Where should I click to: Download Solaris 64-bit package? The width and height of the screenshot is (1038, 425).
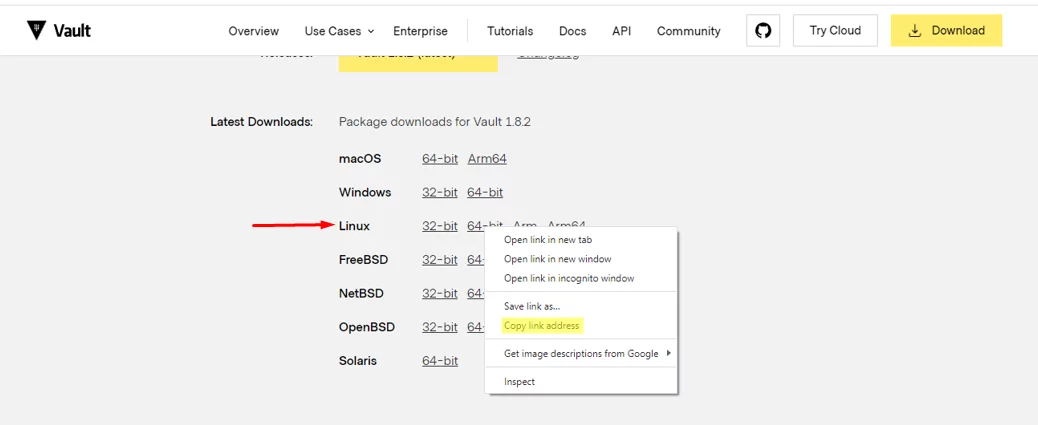point(440,361)
